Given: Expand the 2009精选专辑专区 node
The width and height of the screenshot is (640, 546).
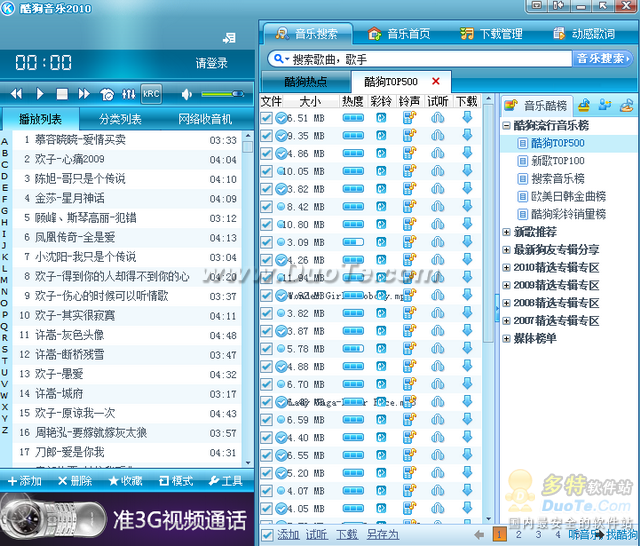Looking at the screenshot, I should coord(507,285).
